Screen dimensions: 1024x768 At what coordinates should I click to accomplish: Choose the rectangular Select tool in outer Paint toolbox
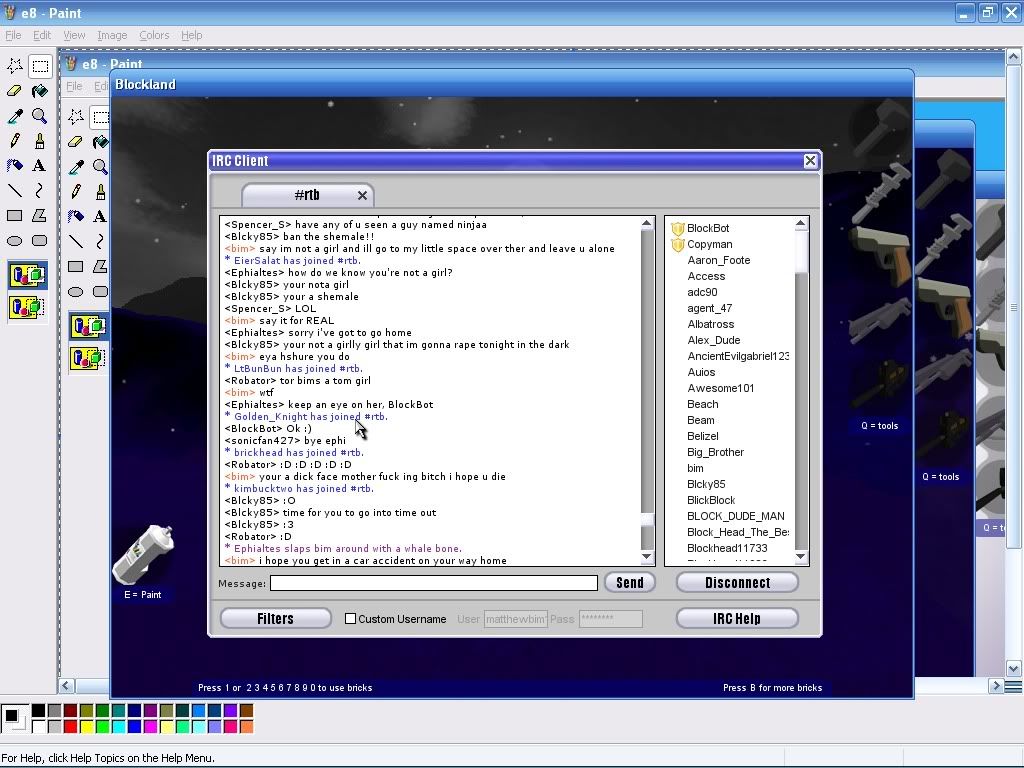pyautogui.click(x=40, y=65)
